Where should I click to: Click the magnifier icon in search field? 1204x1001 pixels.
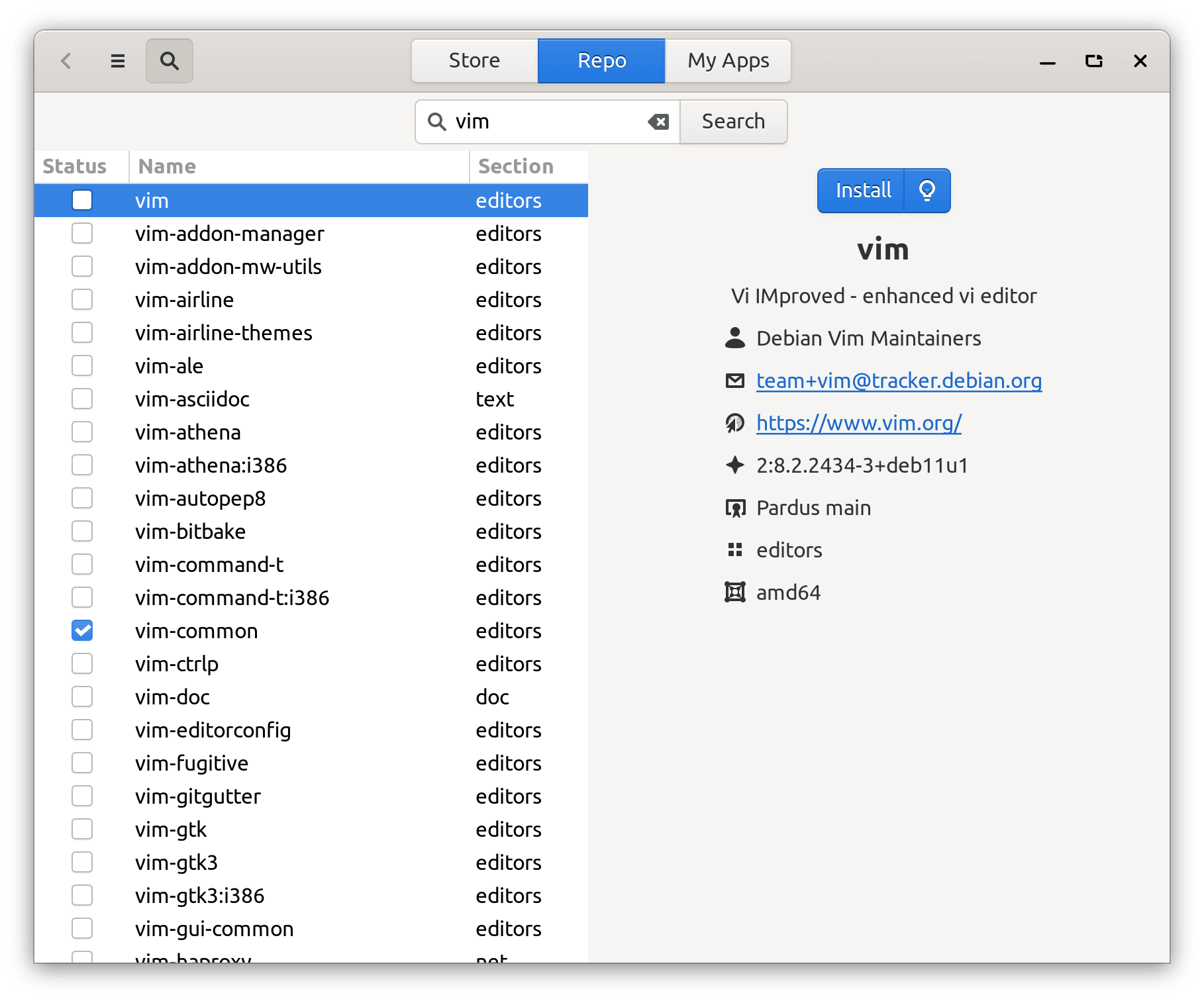tap(436, 122)
